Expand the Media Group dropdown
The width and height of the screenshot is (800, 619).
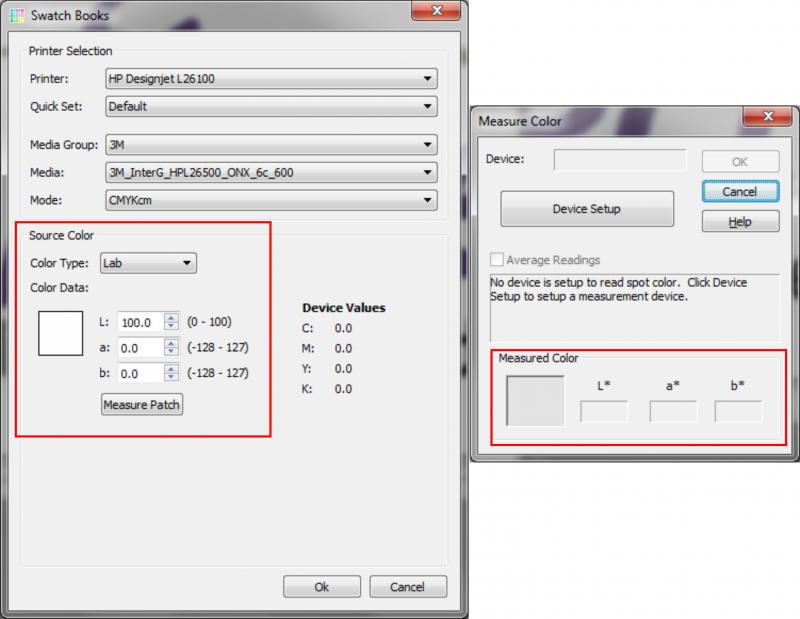(x=271, y=144)
